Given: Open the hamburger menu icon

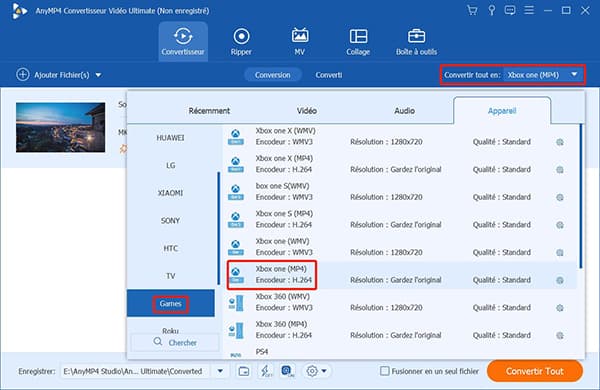Looking at the screenshot, I should 529,10.
